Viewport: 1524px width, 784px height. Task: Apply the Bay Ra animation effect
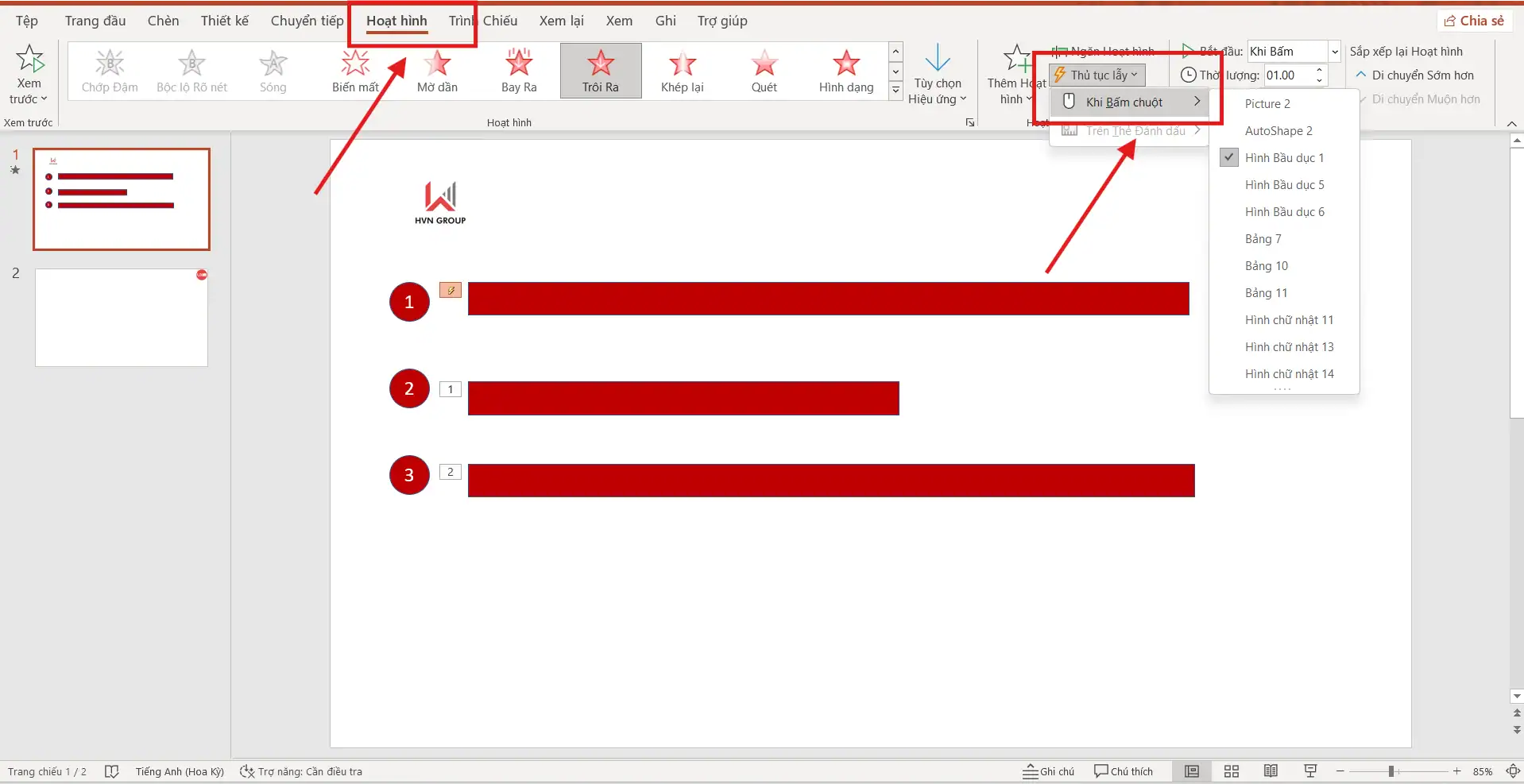coord(519,71)
